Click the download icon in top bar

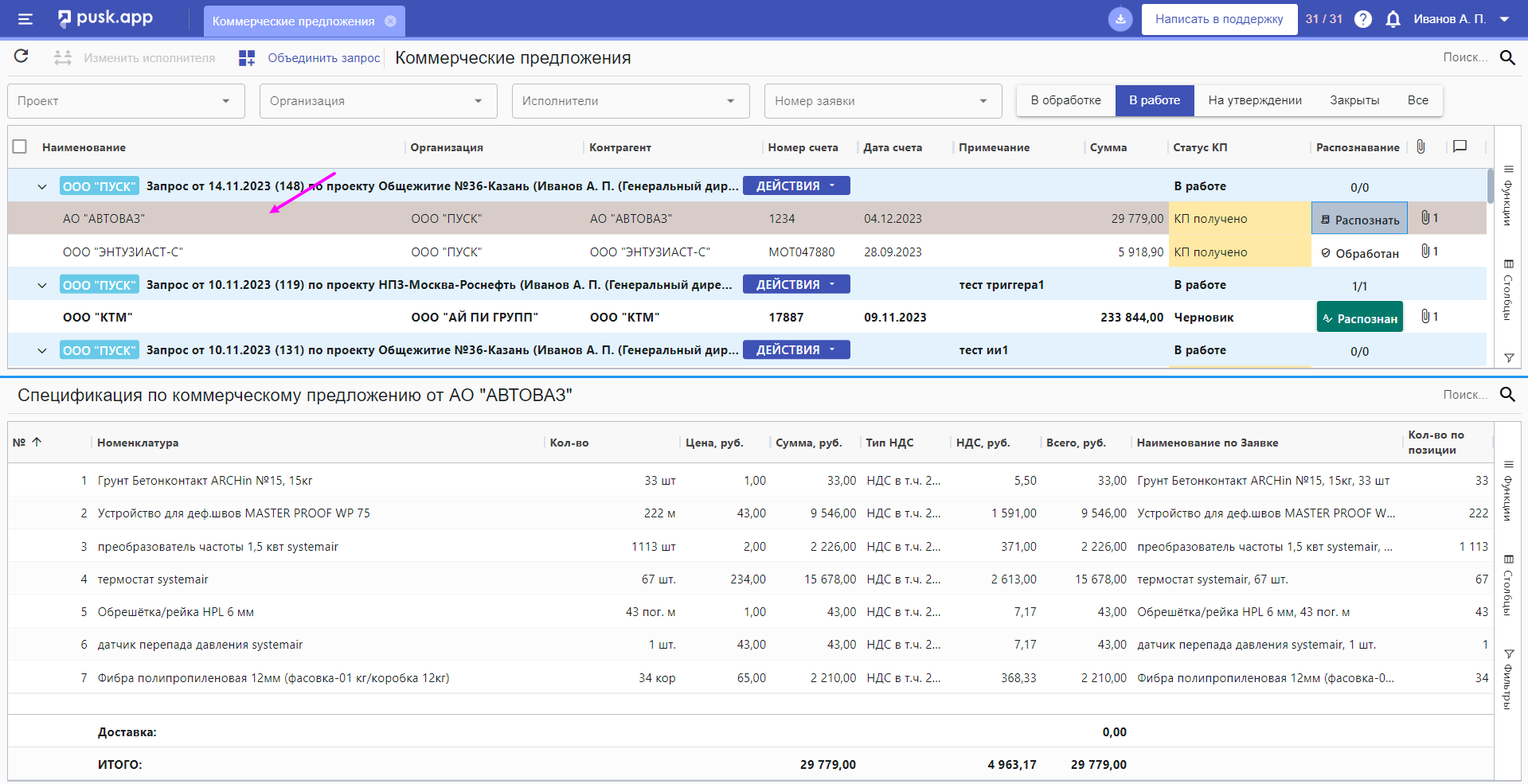[1120, 19]
